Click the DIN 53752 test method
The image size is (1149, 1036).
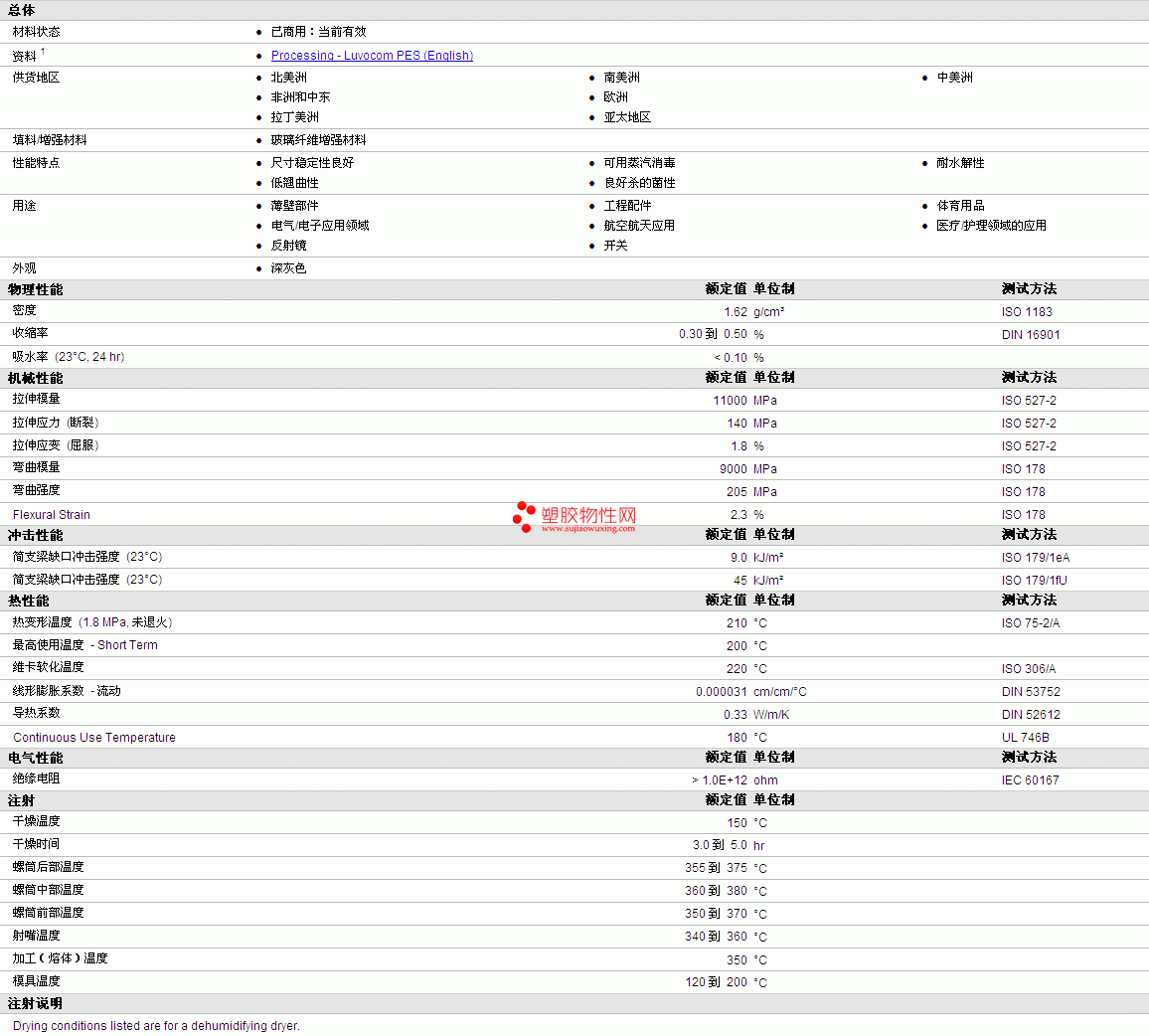[x=1031, y=691]
